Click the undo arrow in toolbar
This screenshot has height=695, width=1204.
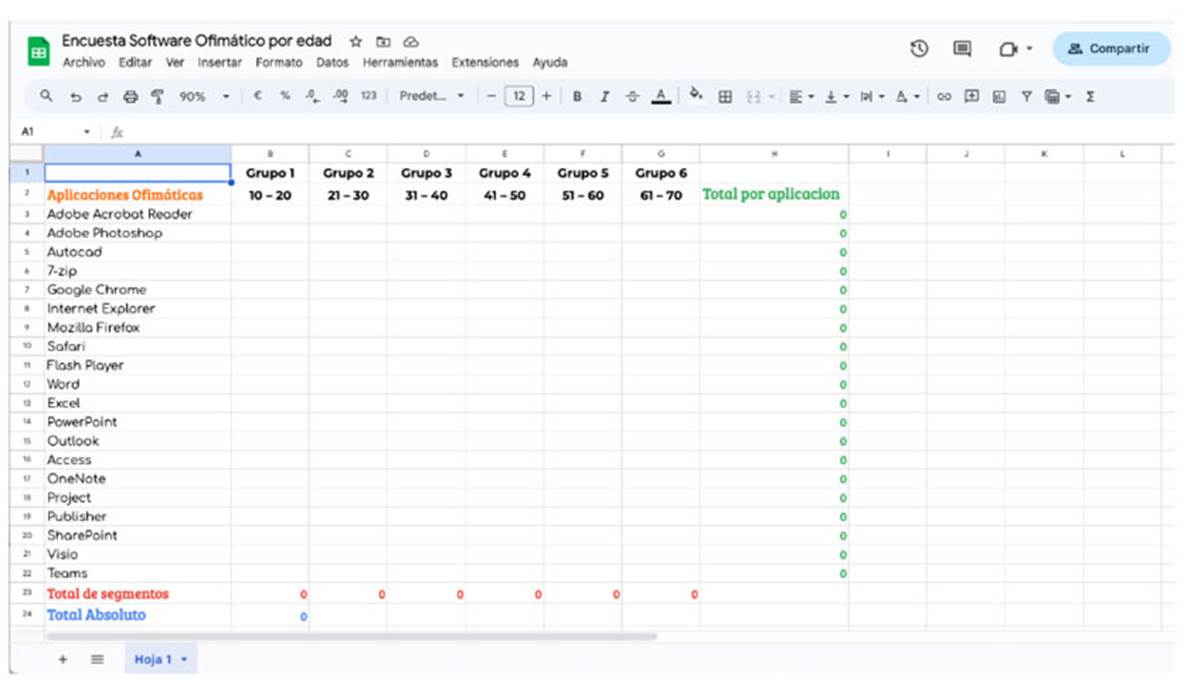coord(75,97)
